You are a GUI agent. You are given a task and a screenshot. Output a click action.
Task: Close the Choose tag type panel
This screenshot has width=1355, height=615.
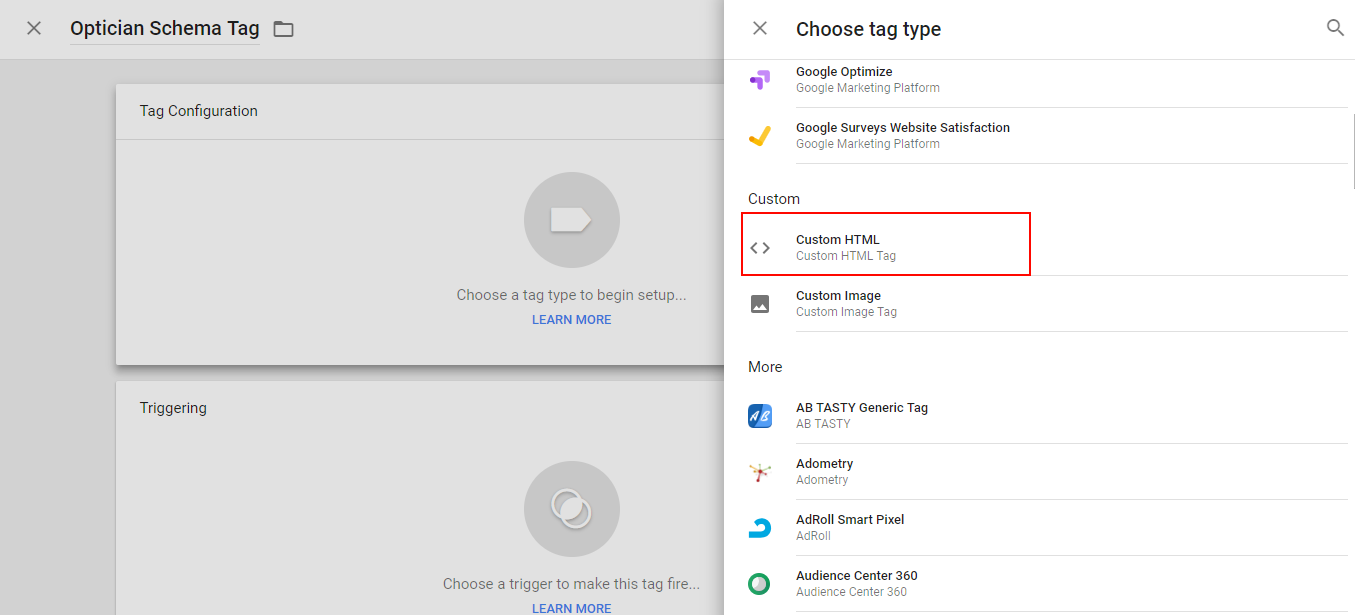point(760,28)
